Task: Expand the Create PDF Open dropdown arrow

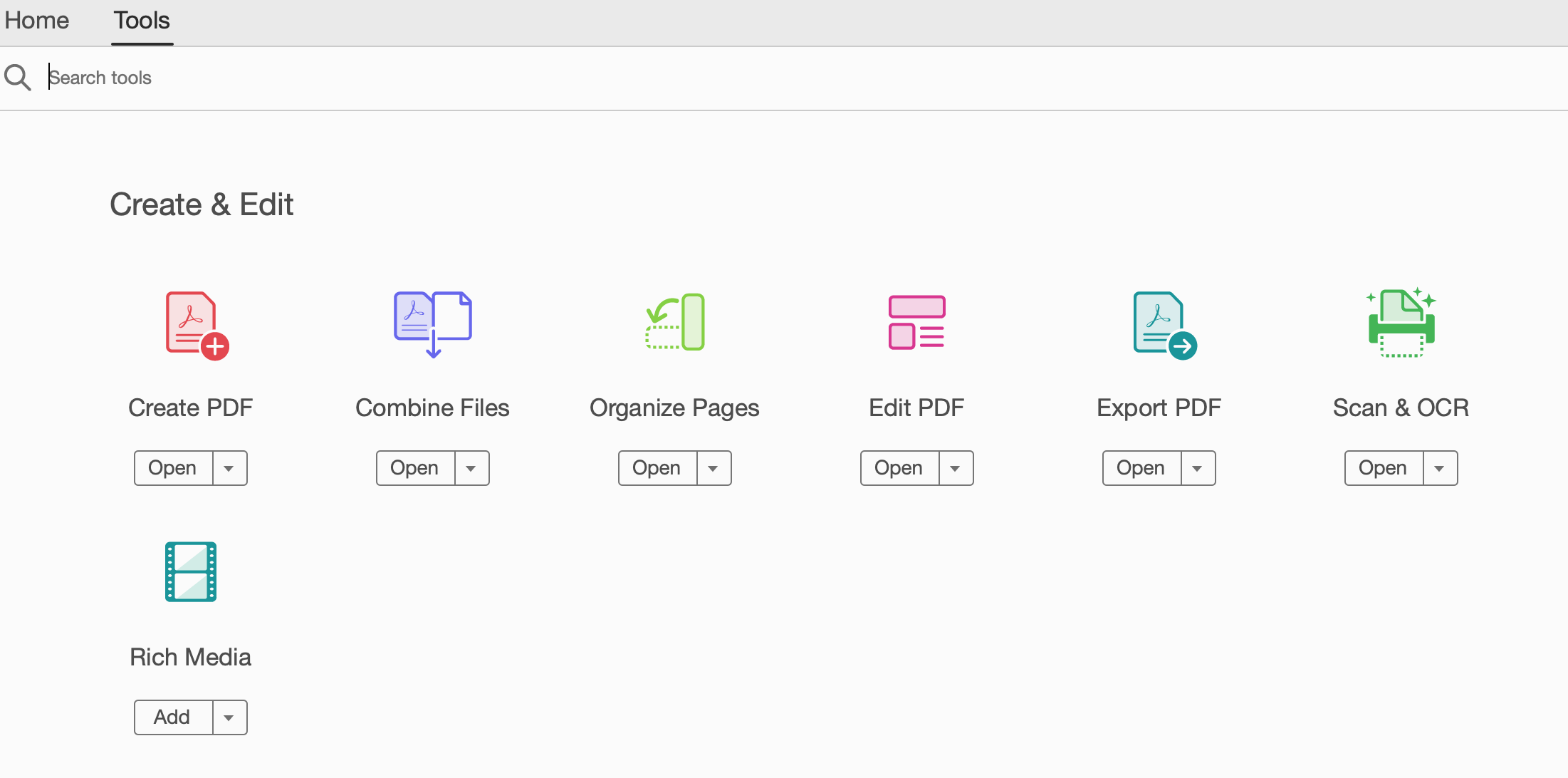Action: click(229, 467)
